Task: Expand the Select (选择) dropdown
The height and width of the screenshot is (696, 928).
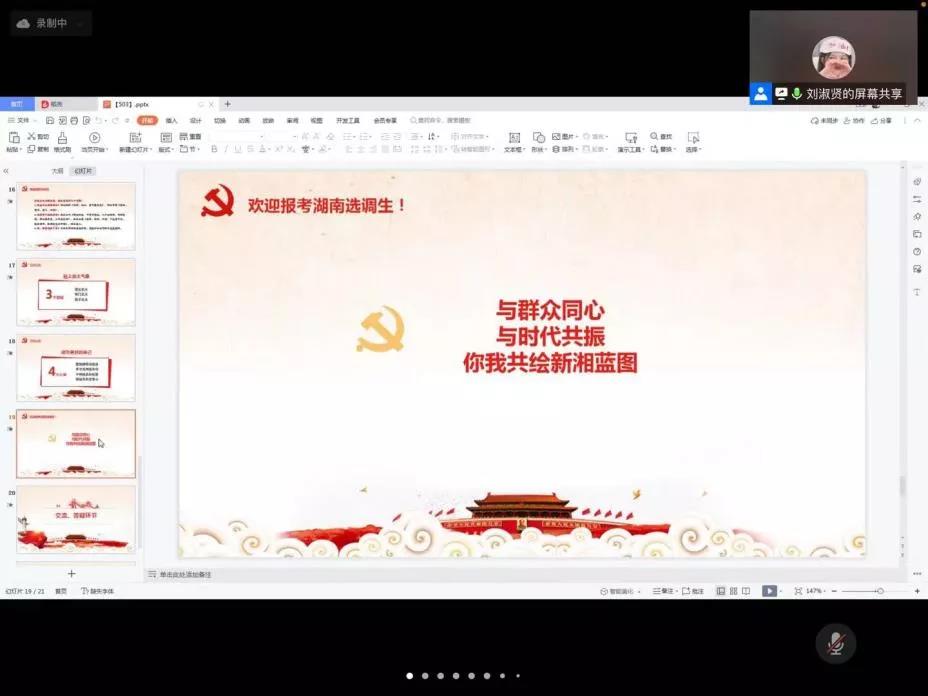Action: click(693, 149)
